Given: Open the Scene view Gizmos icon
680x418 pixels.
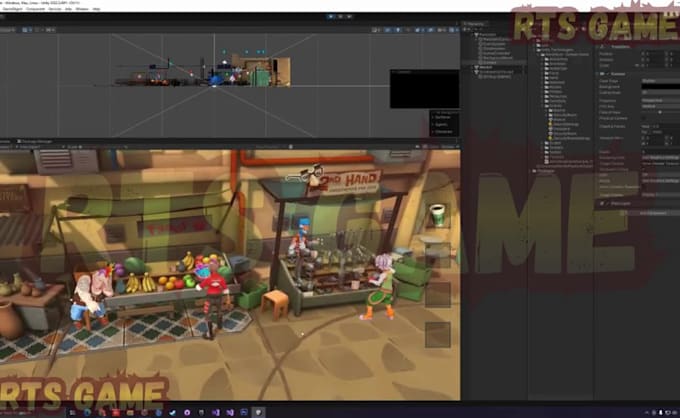Looking at the screenshot, I should (452, 30).
